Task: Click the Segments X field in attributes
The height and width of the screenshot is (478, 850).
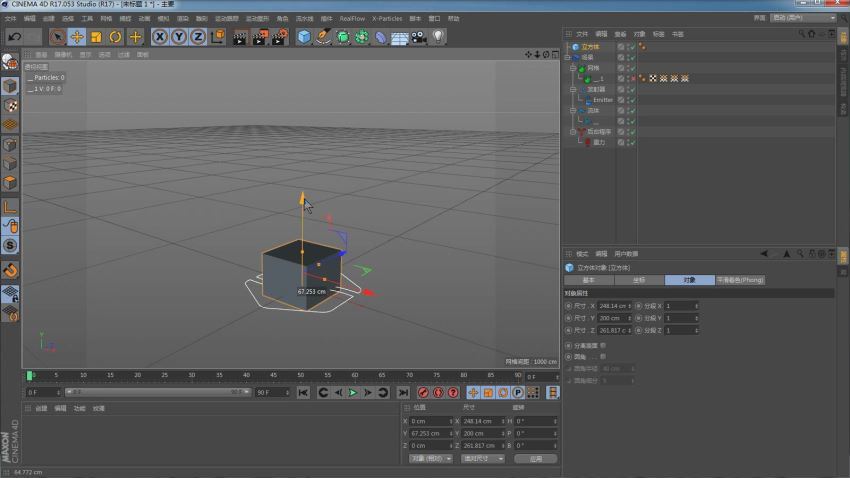Action: click(681, 306)
